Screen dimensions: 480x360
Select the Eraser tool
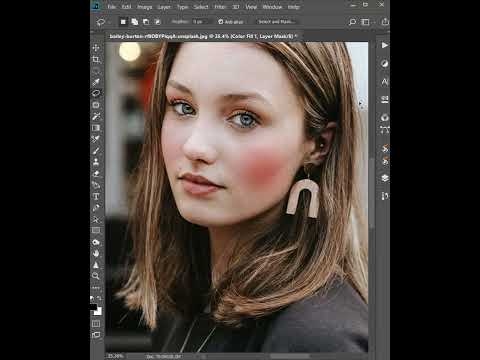[96, 173]
